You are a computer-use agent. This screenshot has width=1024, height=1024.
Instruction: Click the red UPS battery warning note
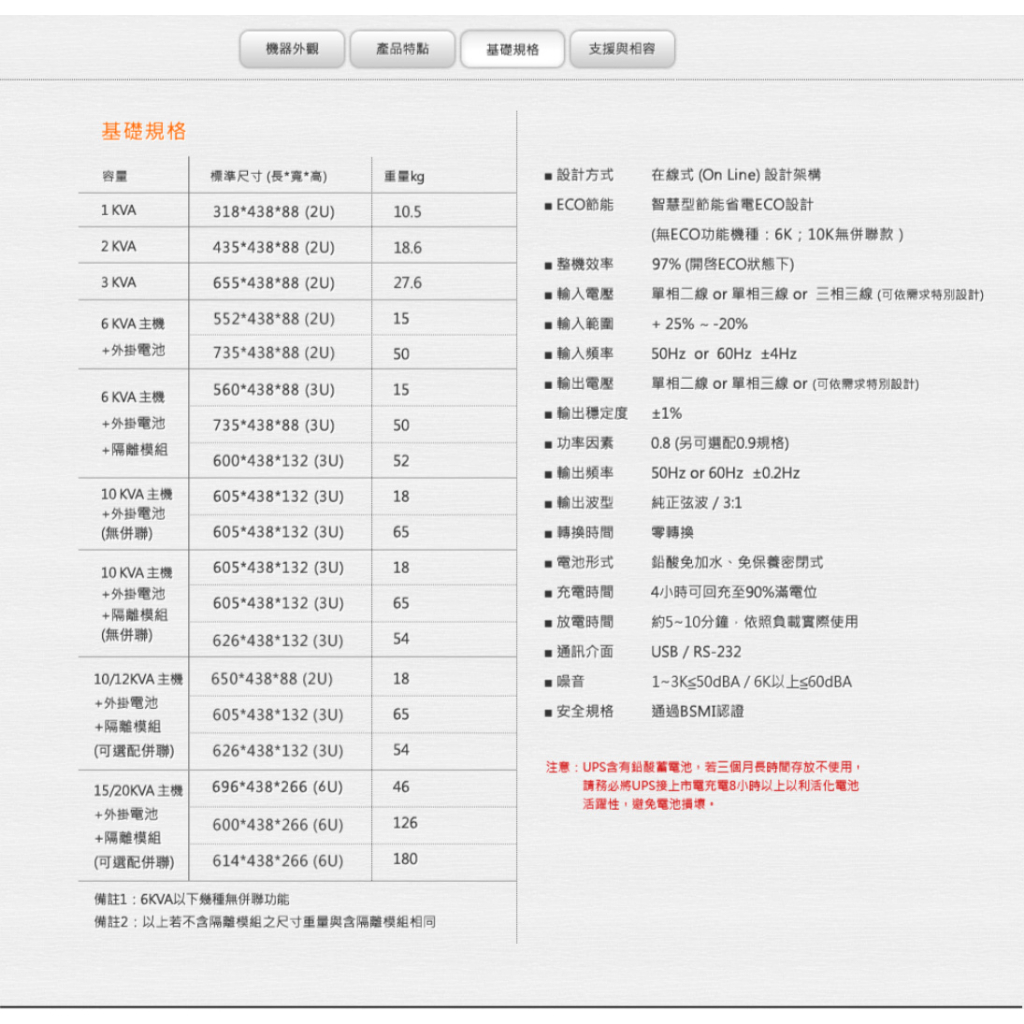(x=702, y=785)
